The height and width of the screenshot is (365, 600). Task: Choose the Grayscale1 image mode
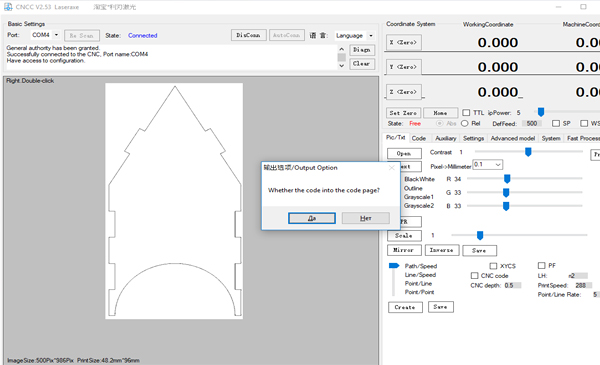coord(419,197)
